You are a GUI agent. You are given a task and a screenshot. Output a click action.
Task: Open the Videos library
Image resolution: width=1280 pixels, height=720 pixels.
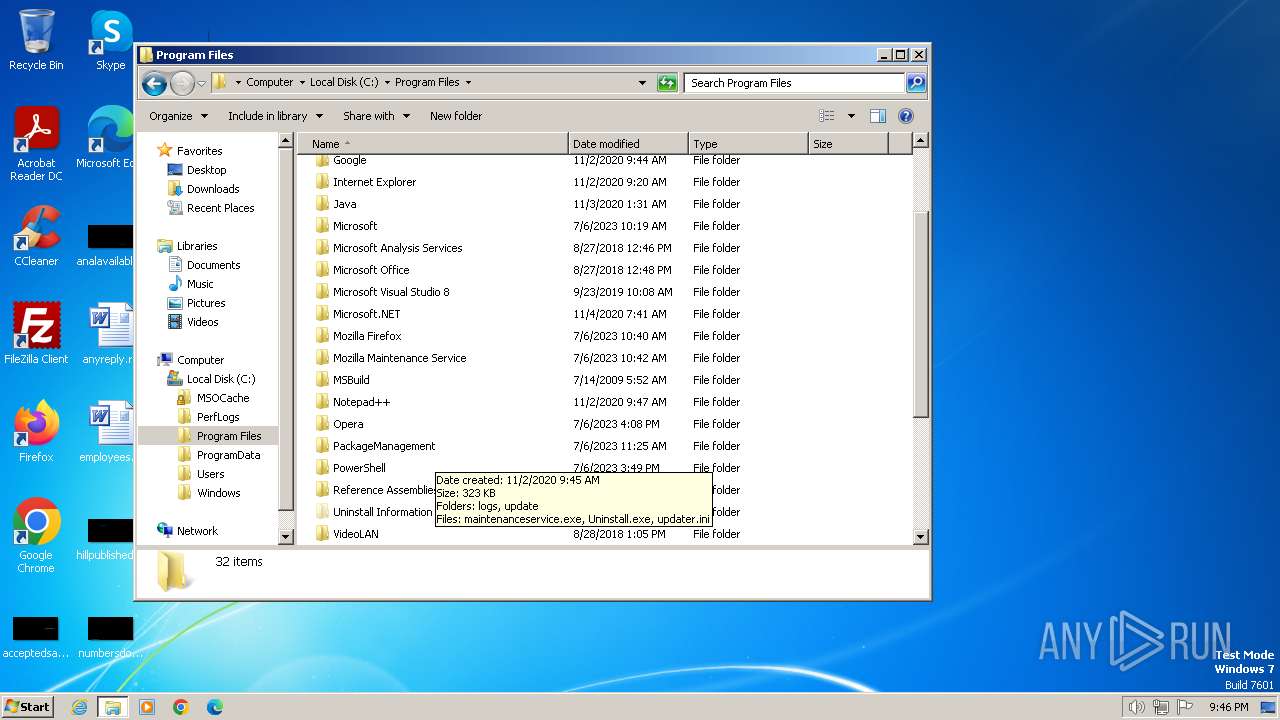click(202, 322)
